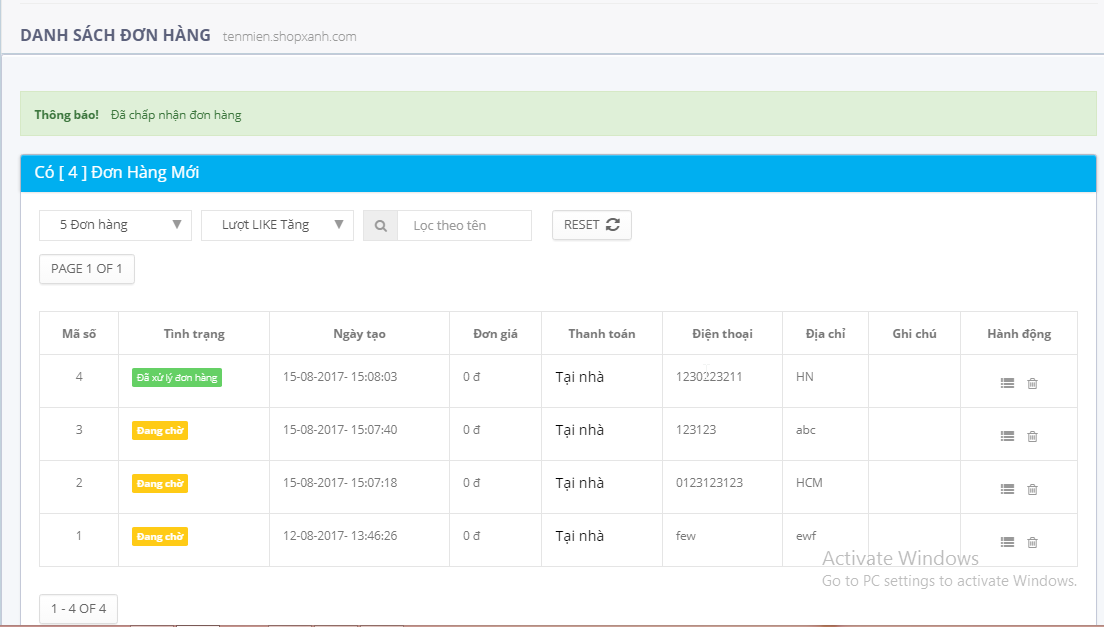Focus the "Lọc theo tên" filter field
1104x627 pixels.
(464, 226)
